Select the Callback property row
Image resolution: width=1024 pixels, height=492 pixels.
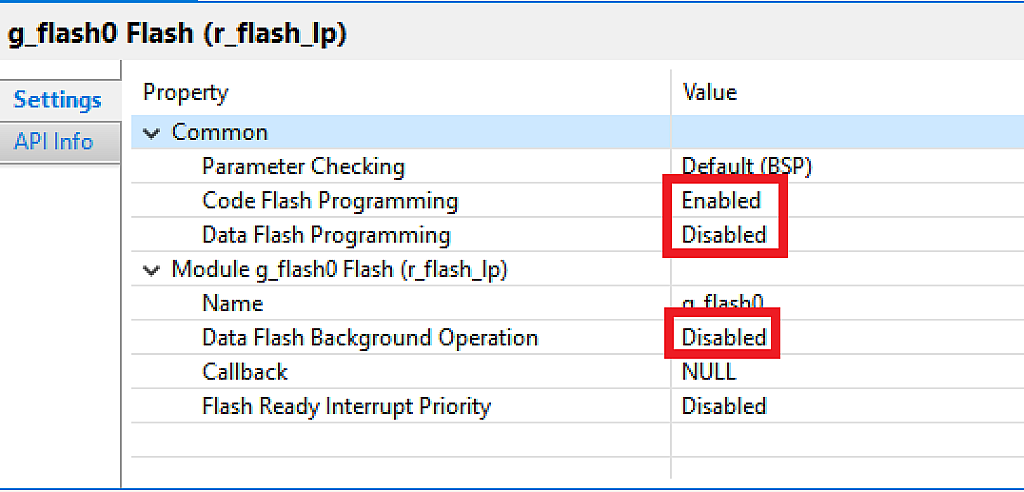[x=244, y=371]
